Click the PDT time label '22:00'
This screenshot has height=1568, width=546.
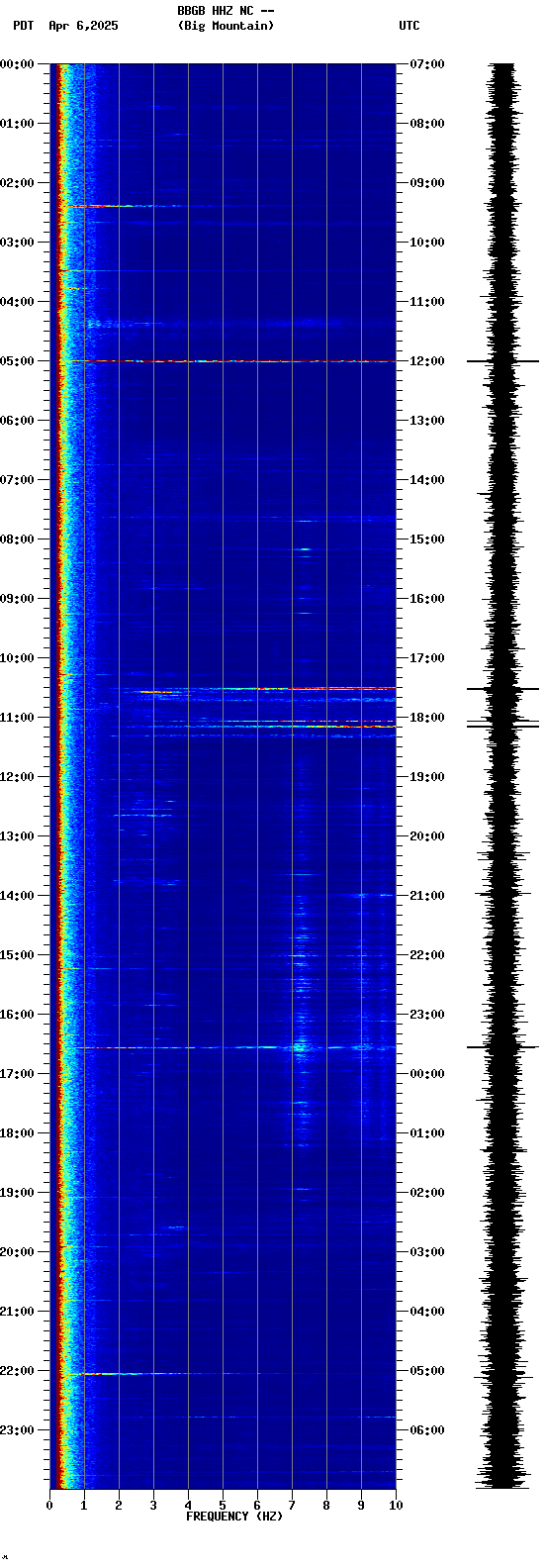click(17, 1371)
